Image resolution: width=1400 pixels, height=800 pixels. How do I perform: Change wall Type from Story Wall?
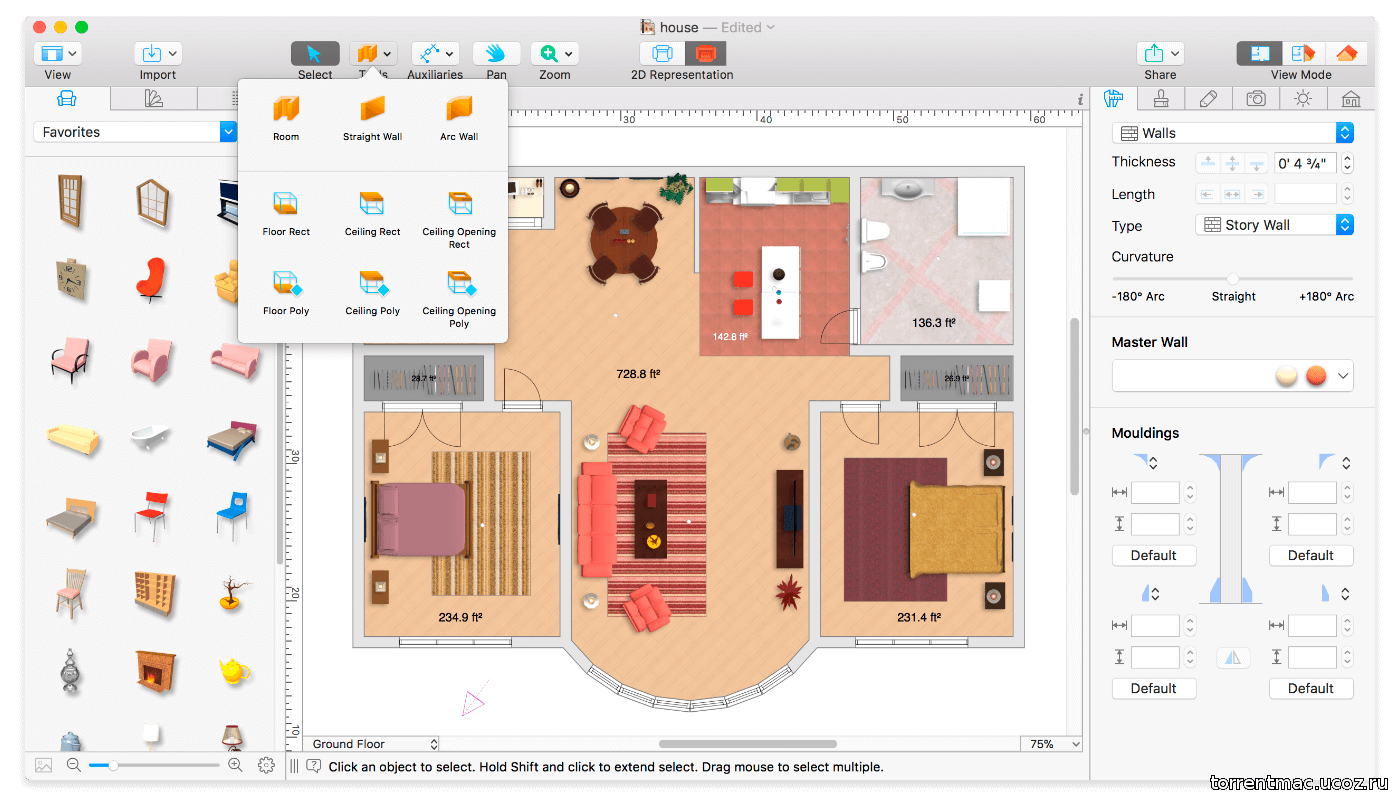click(x=1275, y=225)
